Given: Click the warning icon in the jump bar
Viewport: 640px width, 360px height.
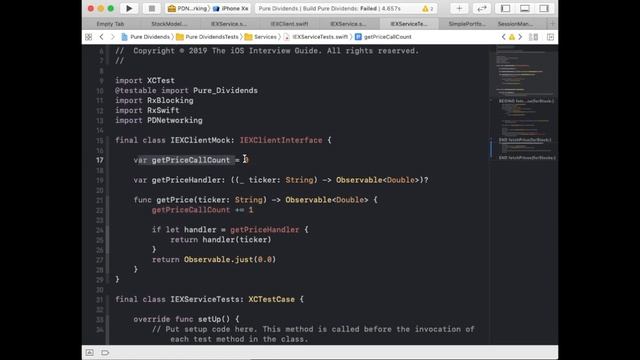Looking at the screenshot, I should [x=512, y=37].
